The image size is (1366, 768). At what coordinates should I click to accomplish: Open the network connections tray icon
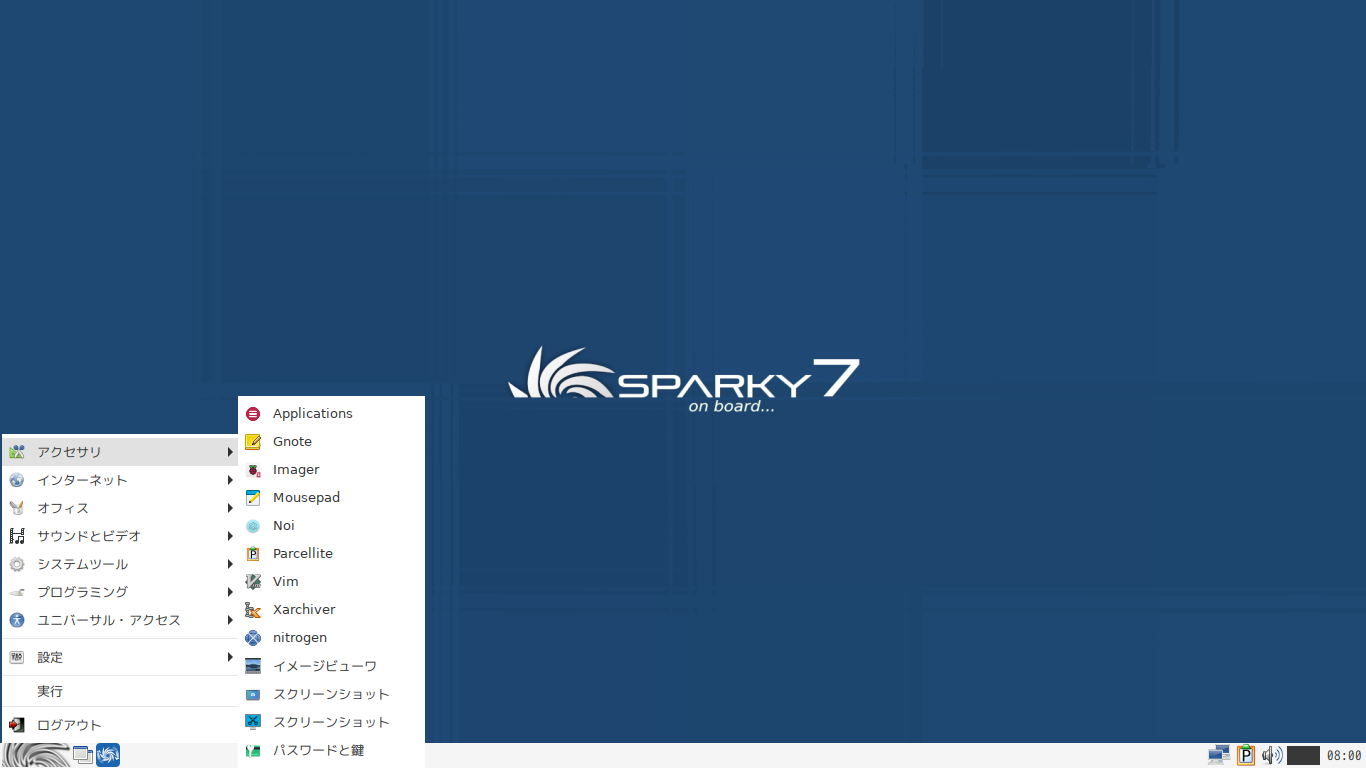tap(1219, 755)
